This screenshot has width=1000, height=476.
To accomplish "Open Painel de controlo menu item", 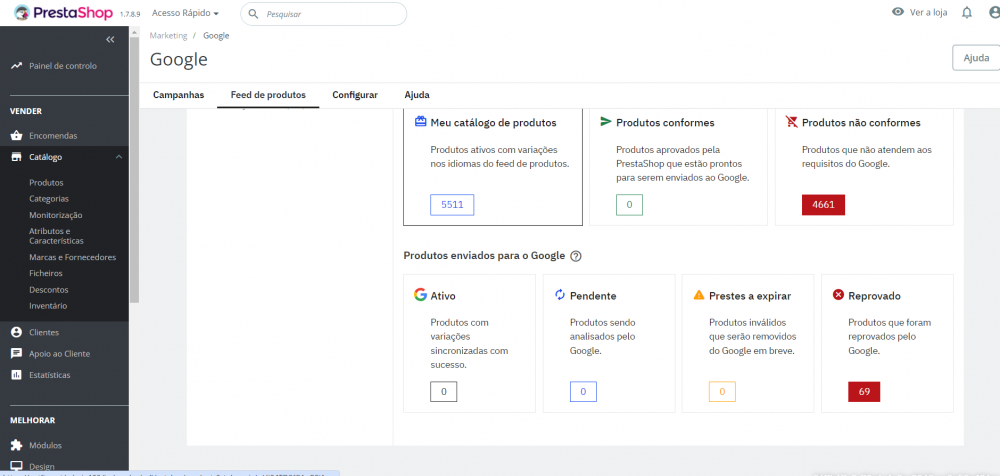I will pyautogui.click(x=64, y=66).
